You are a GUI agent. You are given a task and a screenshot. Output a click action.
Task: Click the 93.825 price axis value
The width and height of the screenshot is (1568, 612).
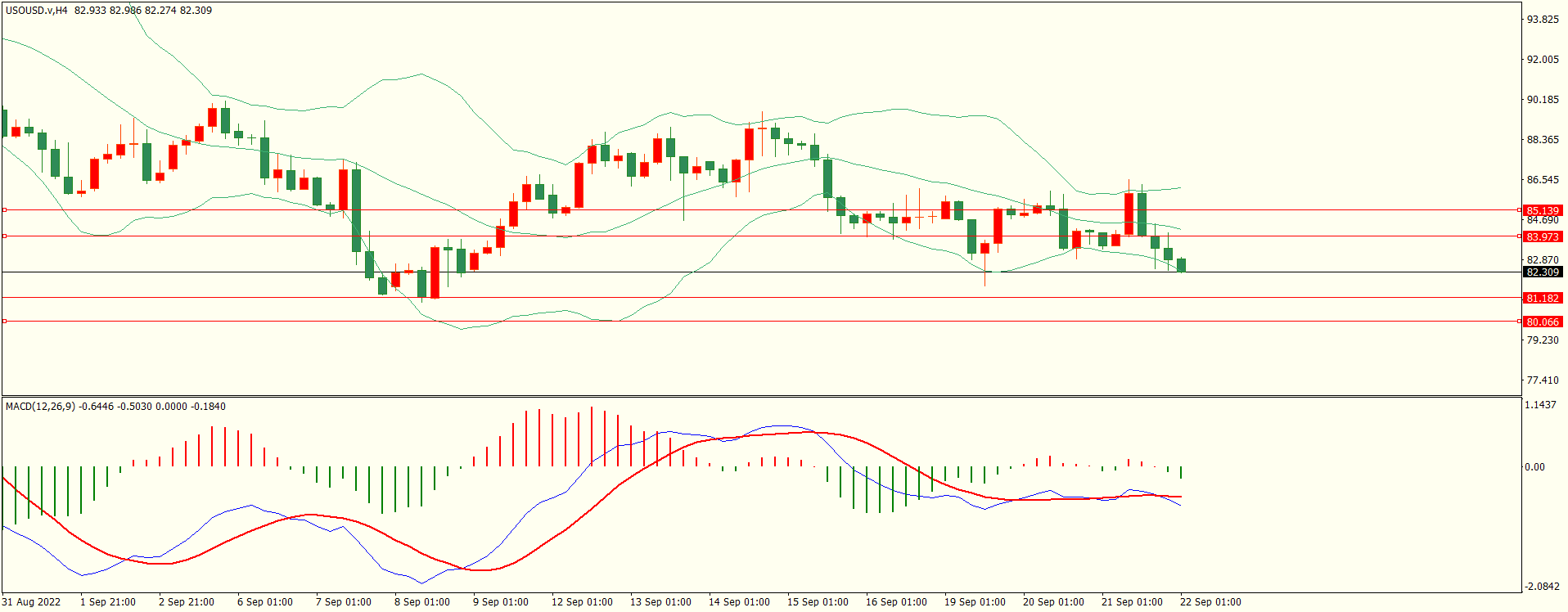point(1543,19)
